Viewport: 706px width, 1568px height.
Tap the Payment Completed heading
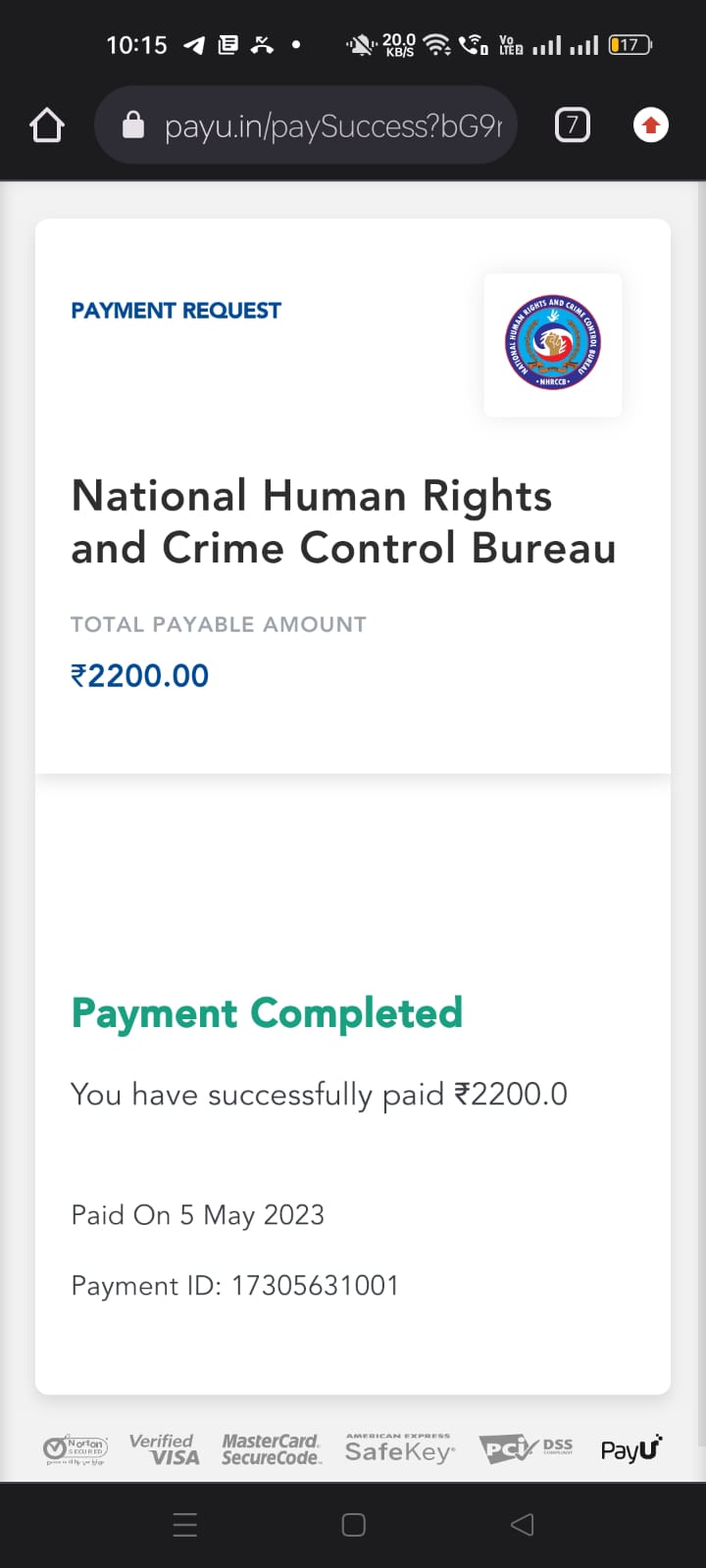pos(267,1013)
